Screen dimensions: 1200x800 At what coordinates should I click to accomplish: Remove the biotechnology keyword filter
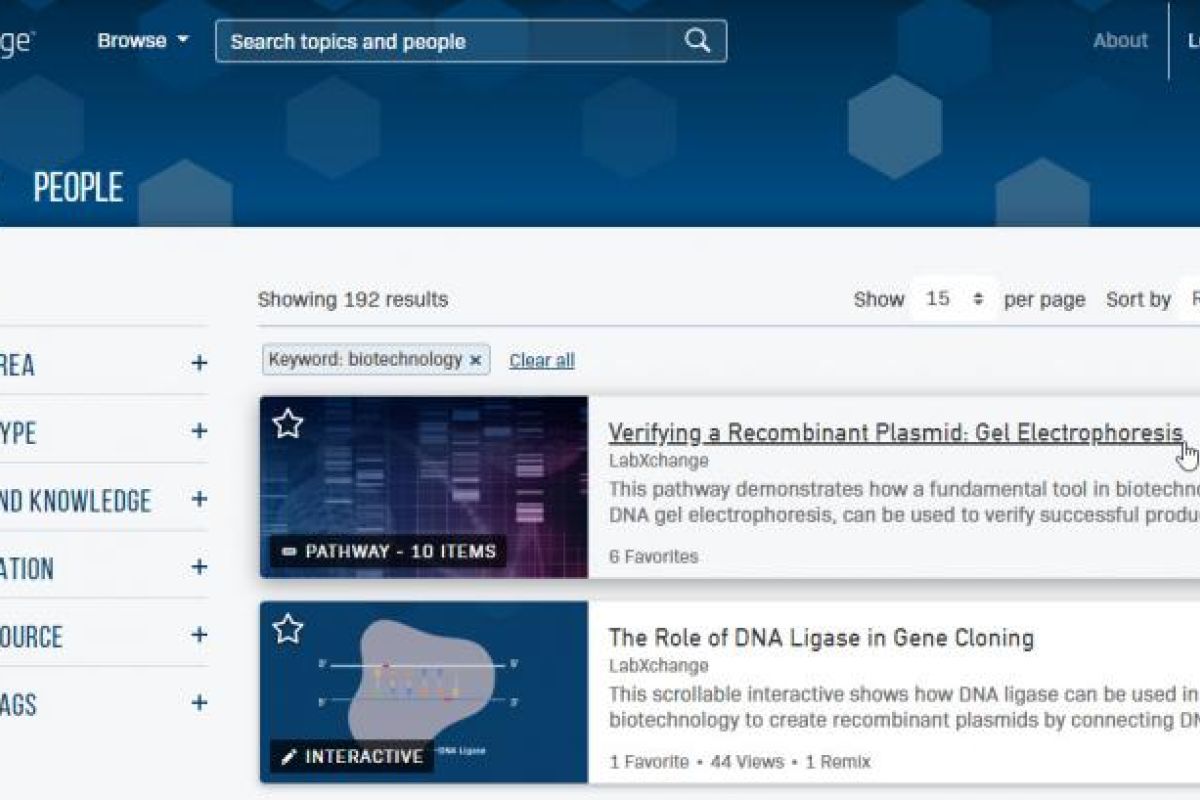coord(476,360)
